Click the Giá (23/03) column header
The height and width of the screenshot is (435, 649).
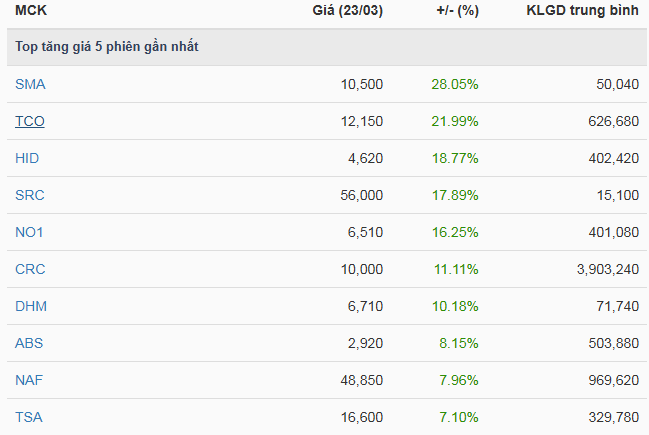[x=348, y=11]
